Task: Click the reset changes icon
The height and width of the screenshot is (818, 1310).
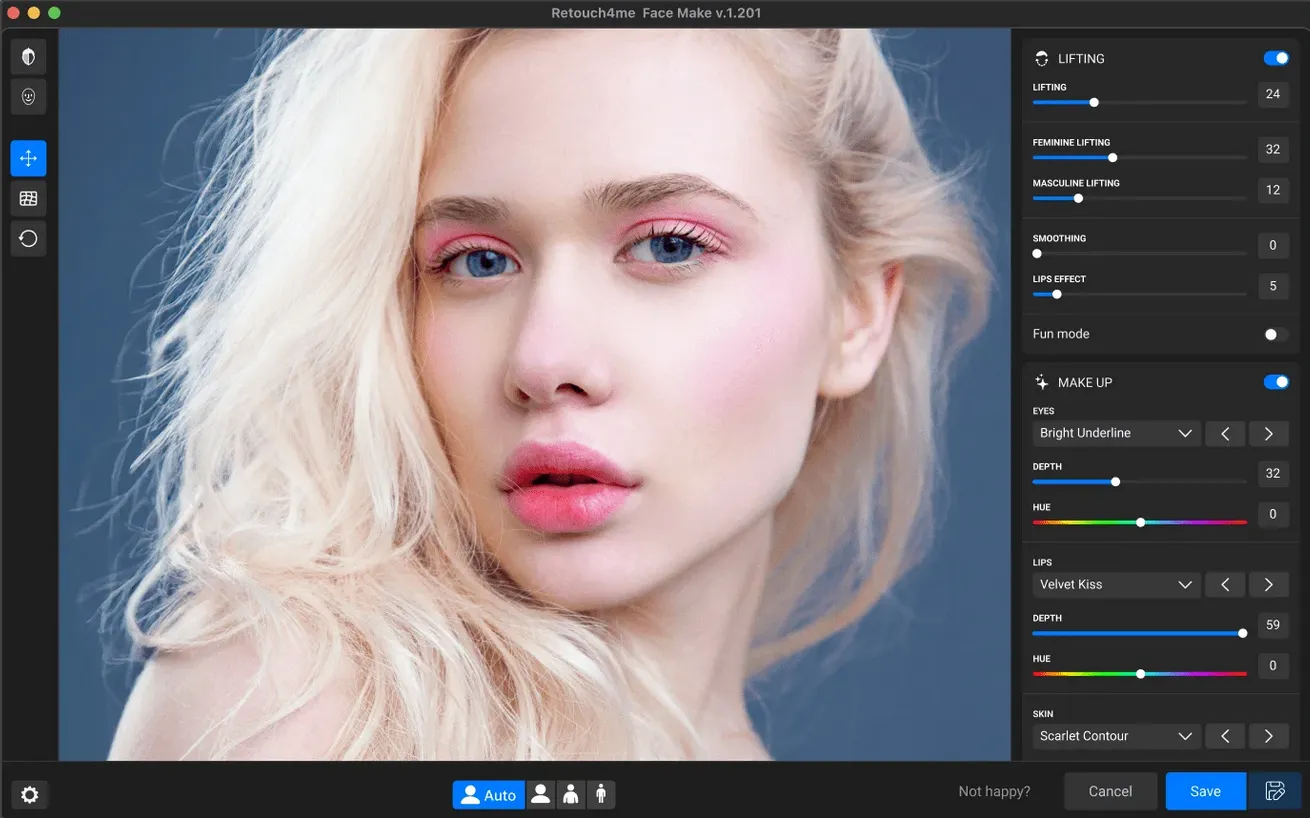Action: (28, 238)
